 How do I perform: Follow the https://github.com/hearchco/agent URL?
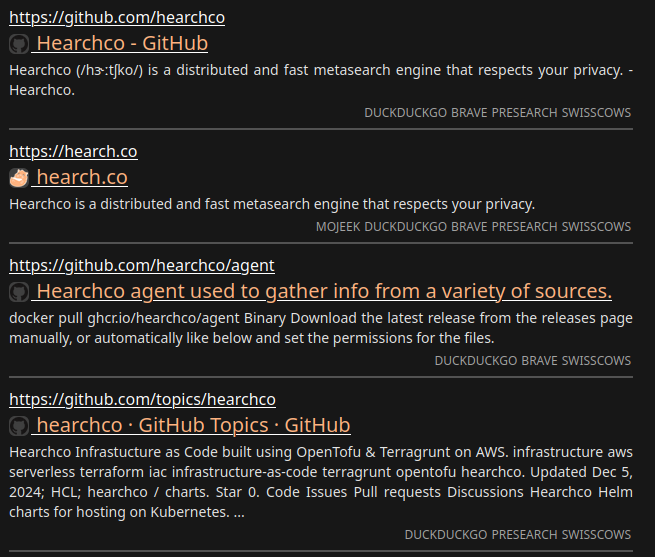(x=141, y=265)
